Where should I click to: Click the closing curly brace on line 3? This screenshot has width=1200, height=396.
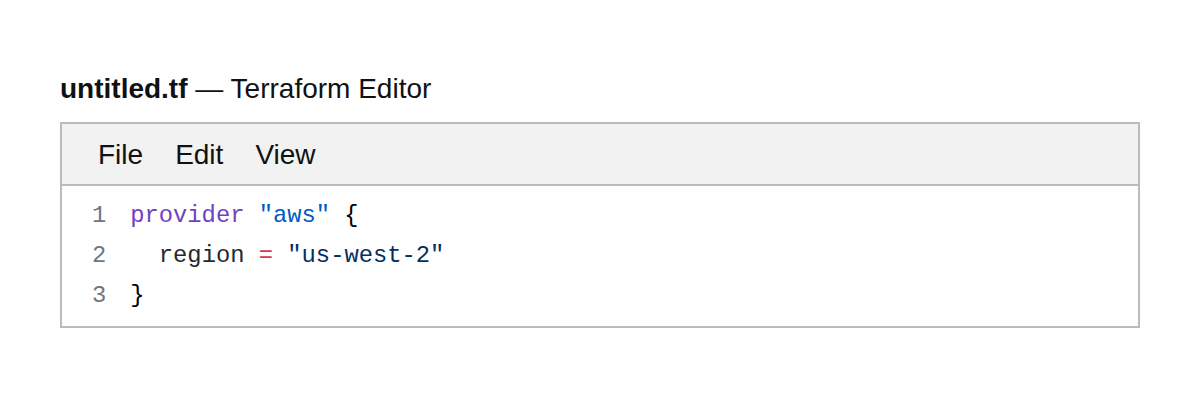[x=137, y=295]
